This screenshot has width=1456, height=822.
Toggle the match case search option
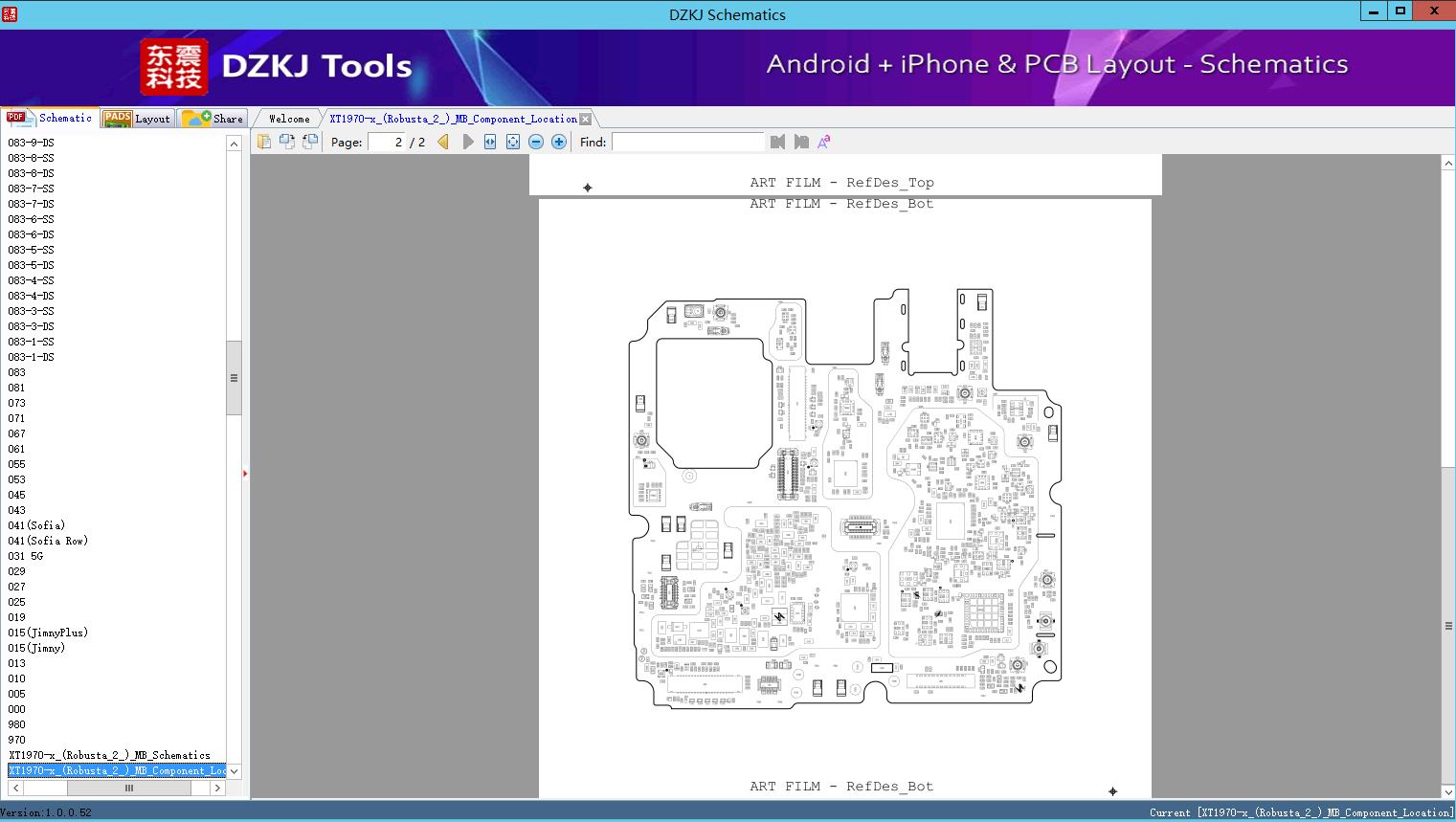pyautogui.click(x=823, y=142)
